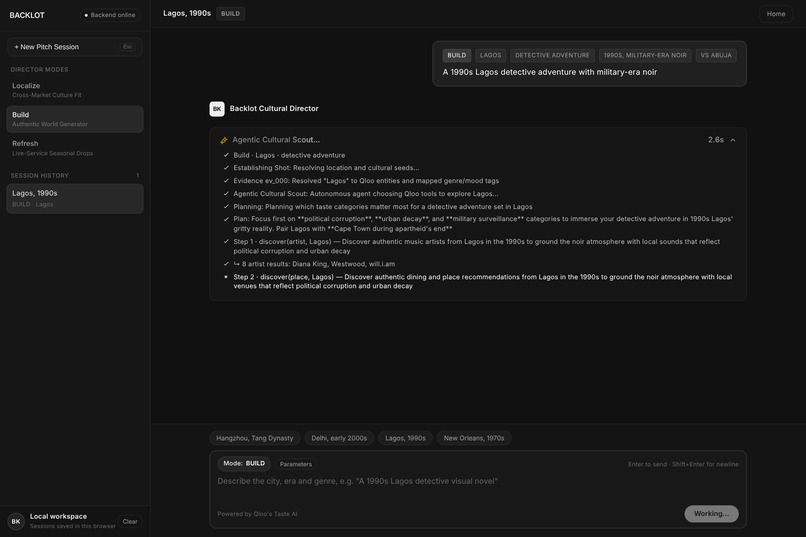
Task: Click the 'Establishing Shot' step line
Action: tap(326, 168)
